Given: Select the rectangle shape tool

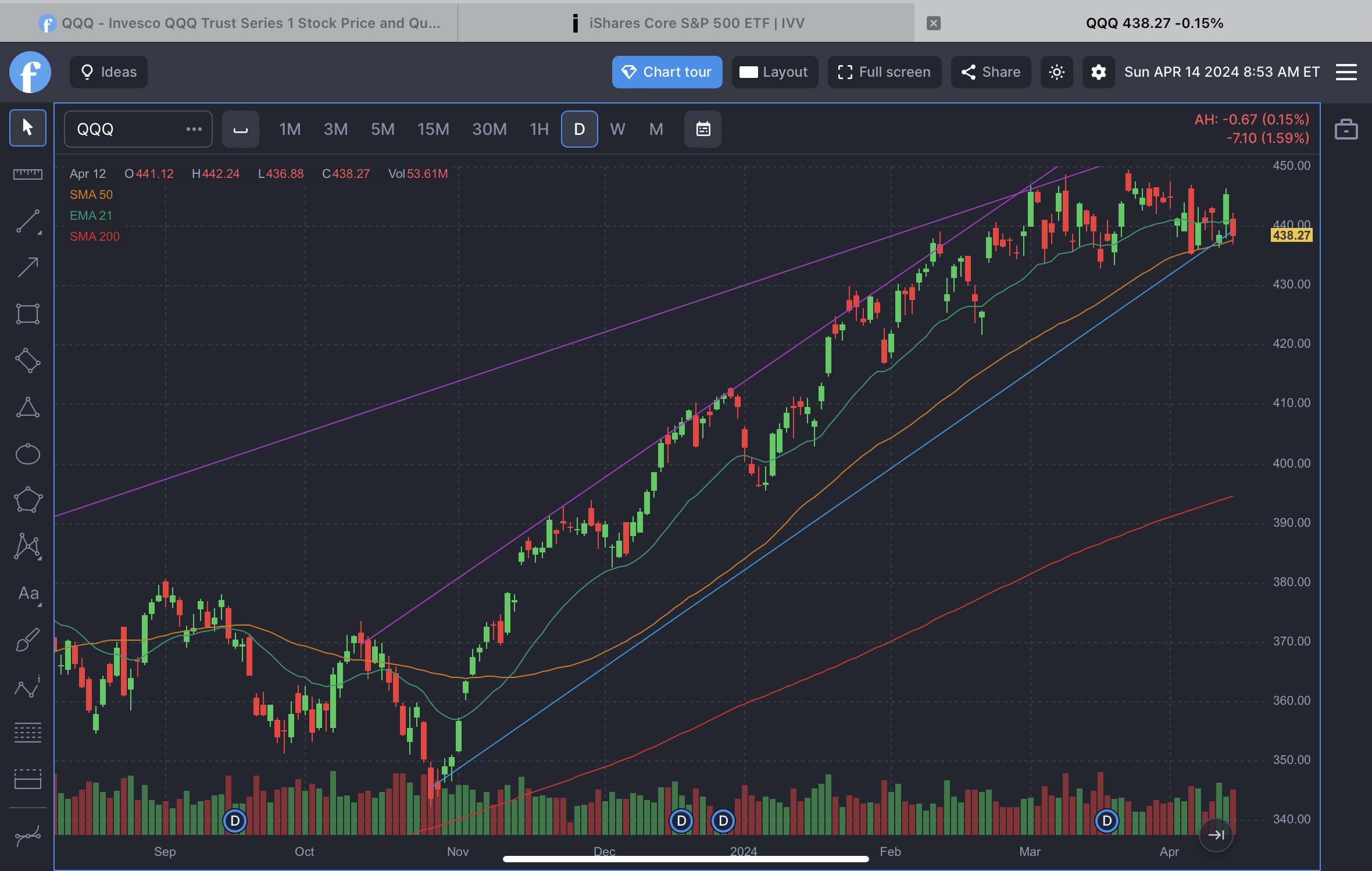Looking at the screenshot, I should point(27,314).
